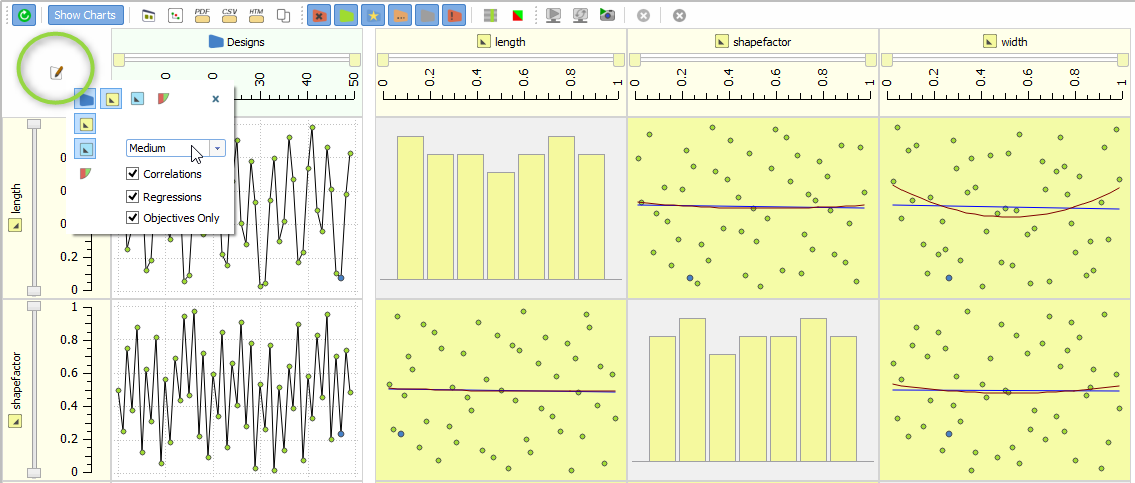This screenshot has width=1135, height=483.
Task: Click the monitor play icon
Action: tap(553, 14)
